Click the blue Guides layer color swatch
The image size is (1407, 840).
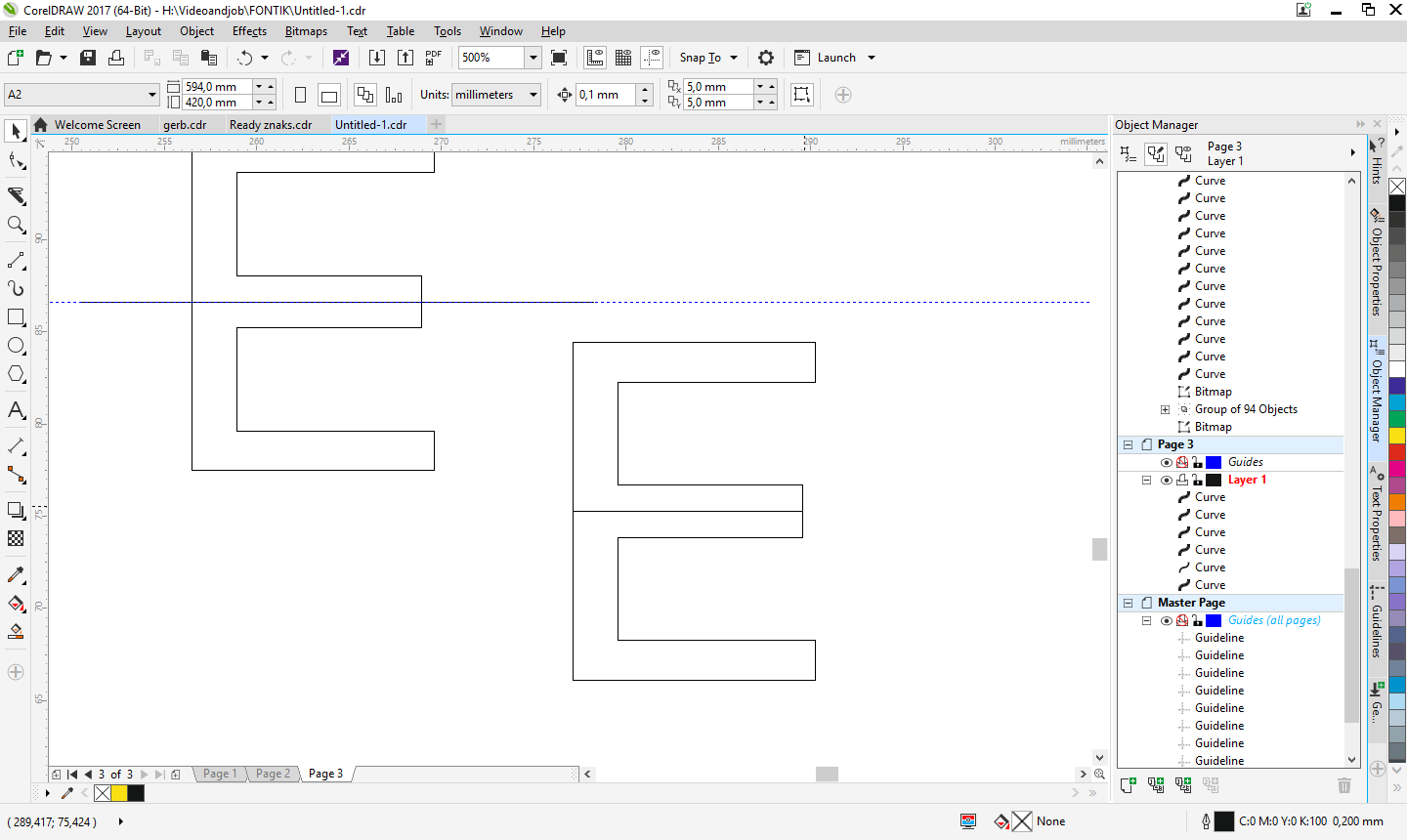click(x=1214, y=462)
